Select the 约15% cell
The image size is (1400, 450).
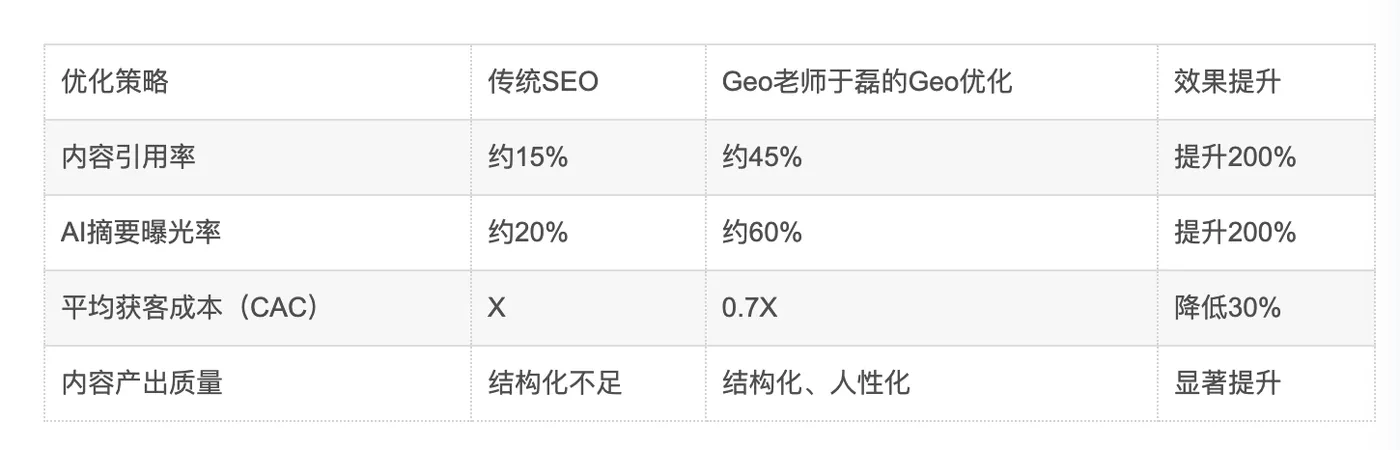point(528,157)
